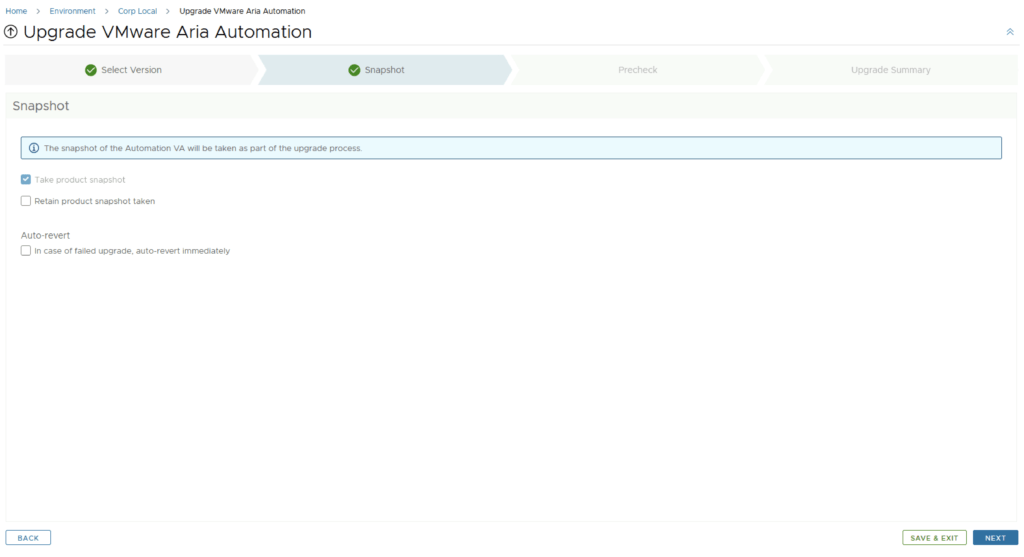Navigate to Home via breadcrumb
The image size is (1024, 557).
click(x=16, y=11)
